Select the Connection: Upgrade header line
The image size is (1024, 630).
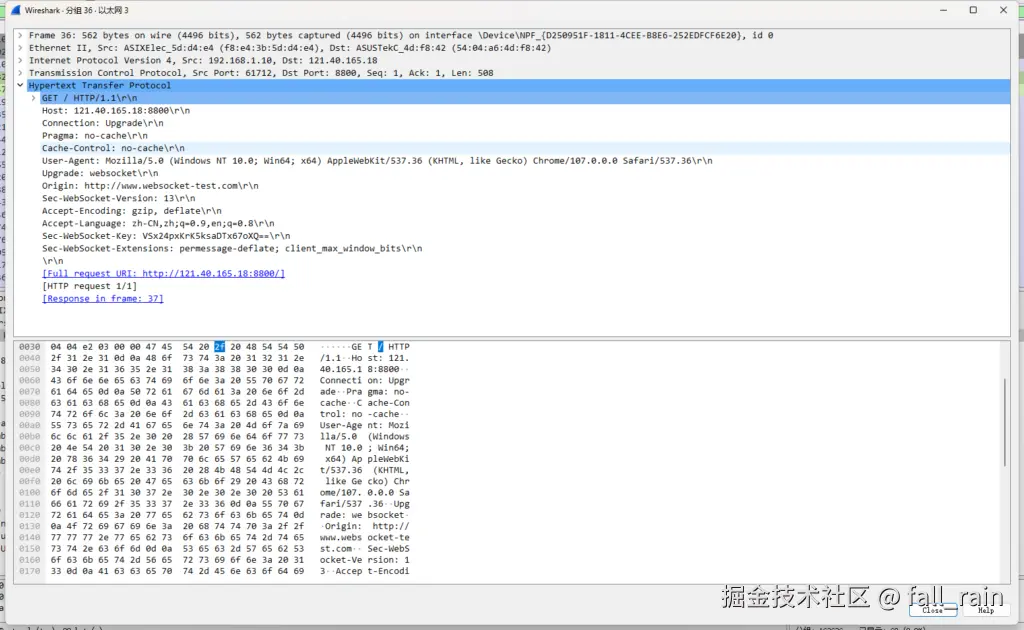point(103,123)
